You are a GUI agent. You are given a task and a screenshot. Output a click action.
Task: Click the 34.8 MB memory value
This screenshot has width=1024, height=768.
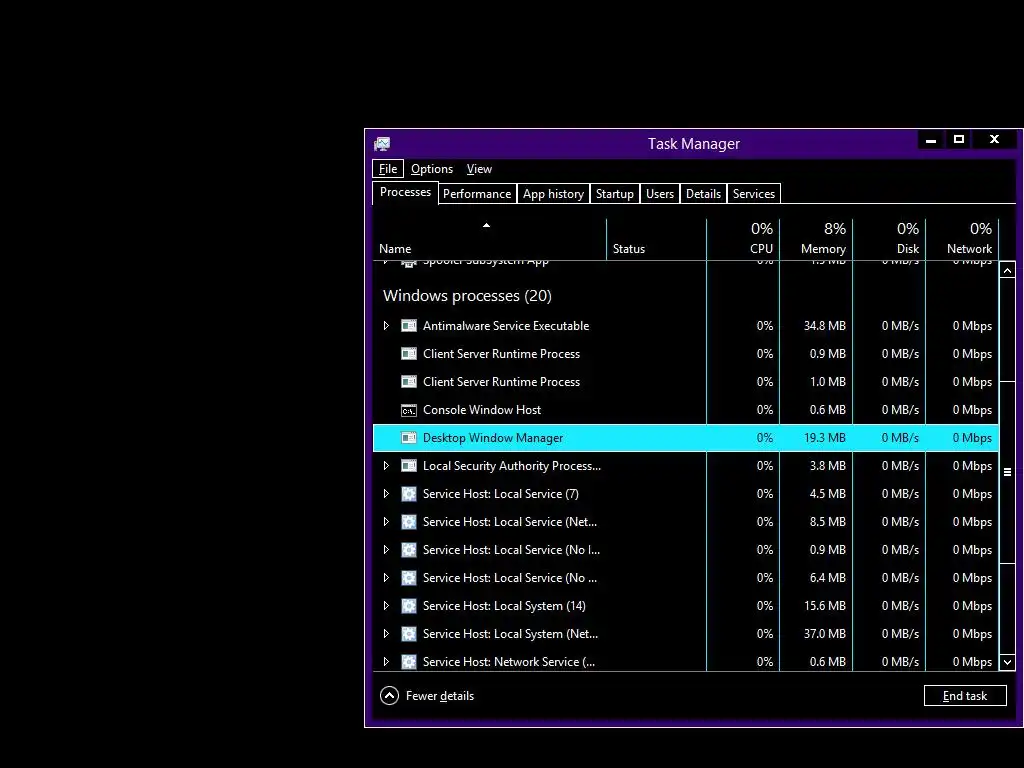pos(824,326)
